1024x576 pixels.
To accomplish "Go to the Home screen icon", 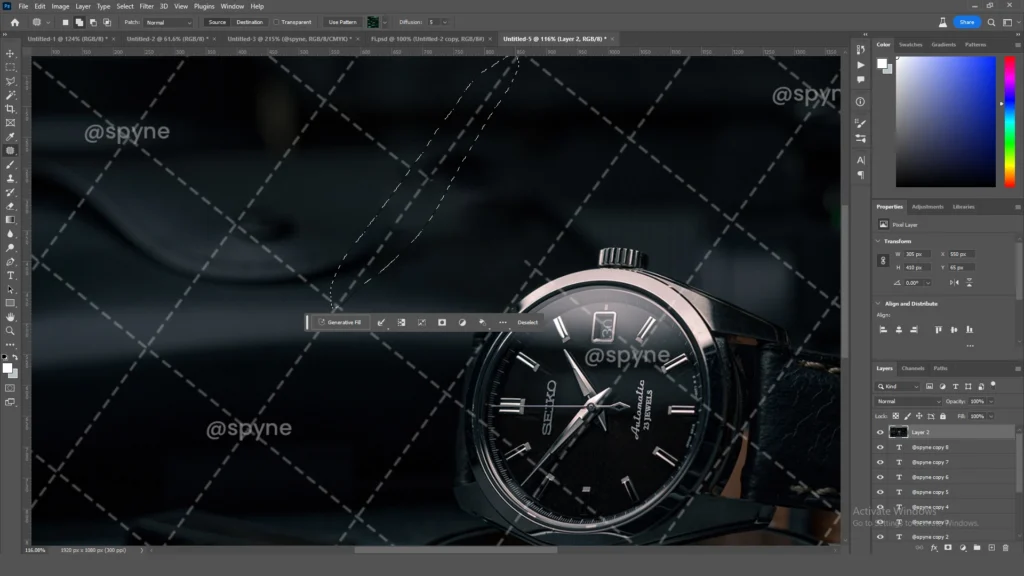I will pyautogui.click(x=15, y=22).
